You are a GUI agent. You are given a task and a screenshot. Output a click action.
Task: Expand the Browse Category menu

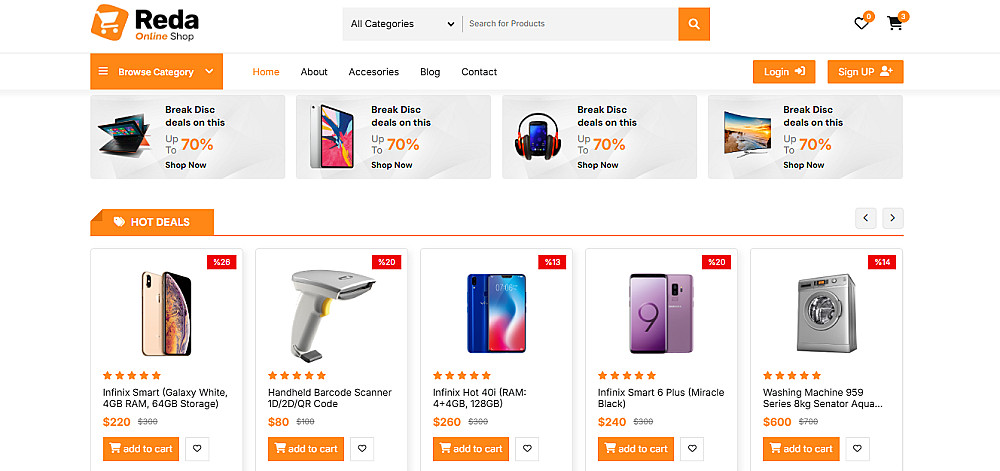click(157, 72)
